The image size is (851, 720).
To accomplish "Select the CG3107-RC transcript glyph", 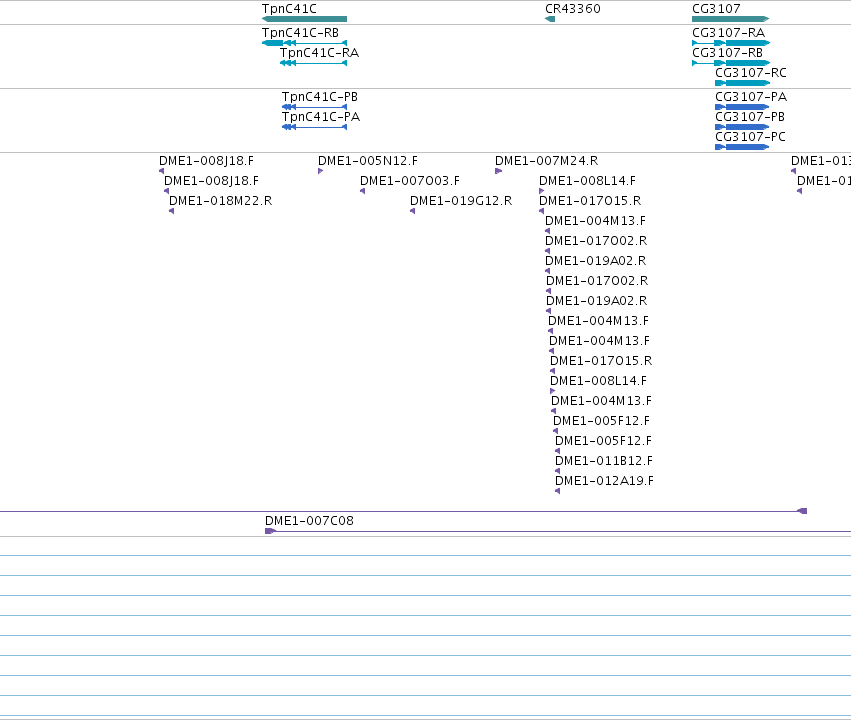I will (x=742, y=83).
